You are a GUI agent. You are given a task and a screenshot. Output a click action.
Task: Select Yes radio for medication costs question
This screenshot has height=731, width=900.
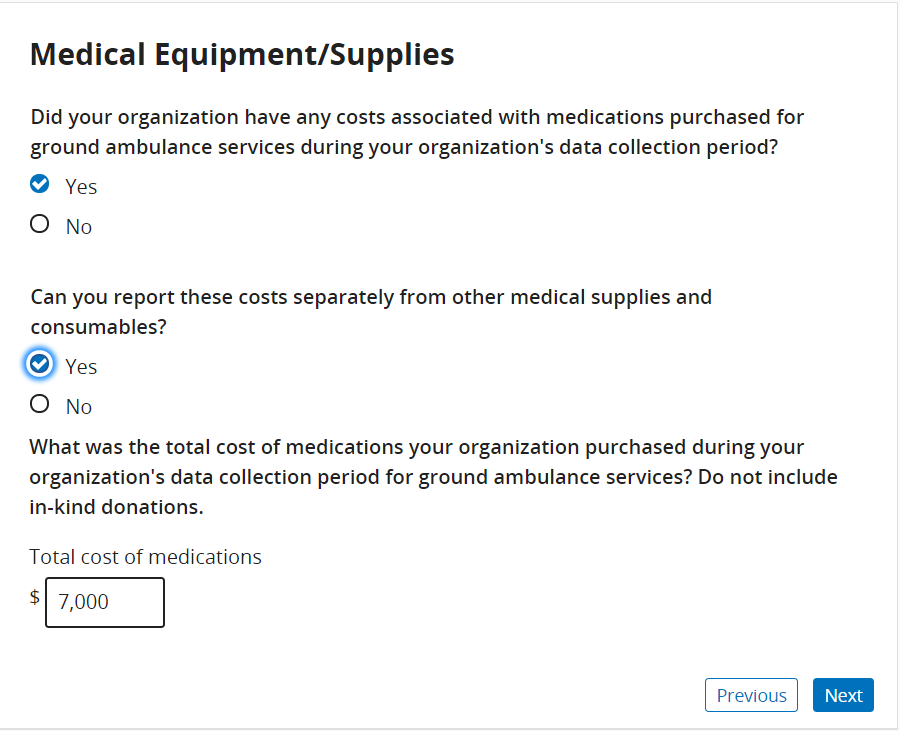pos(40,185)
